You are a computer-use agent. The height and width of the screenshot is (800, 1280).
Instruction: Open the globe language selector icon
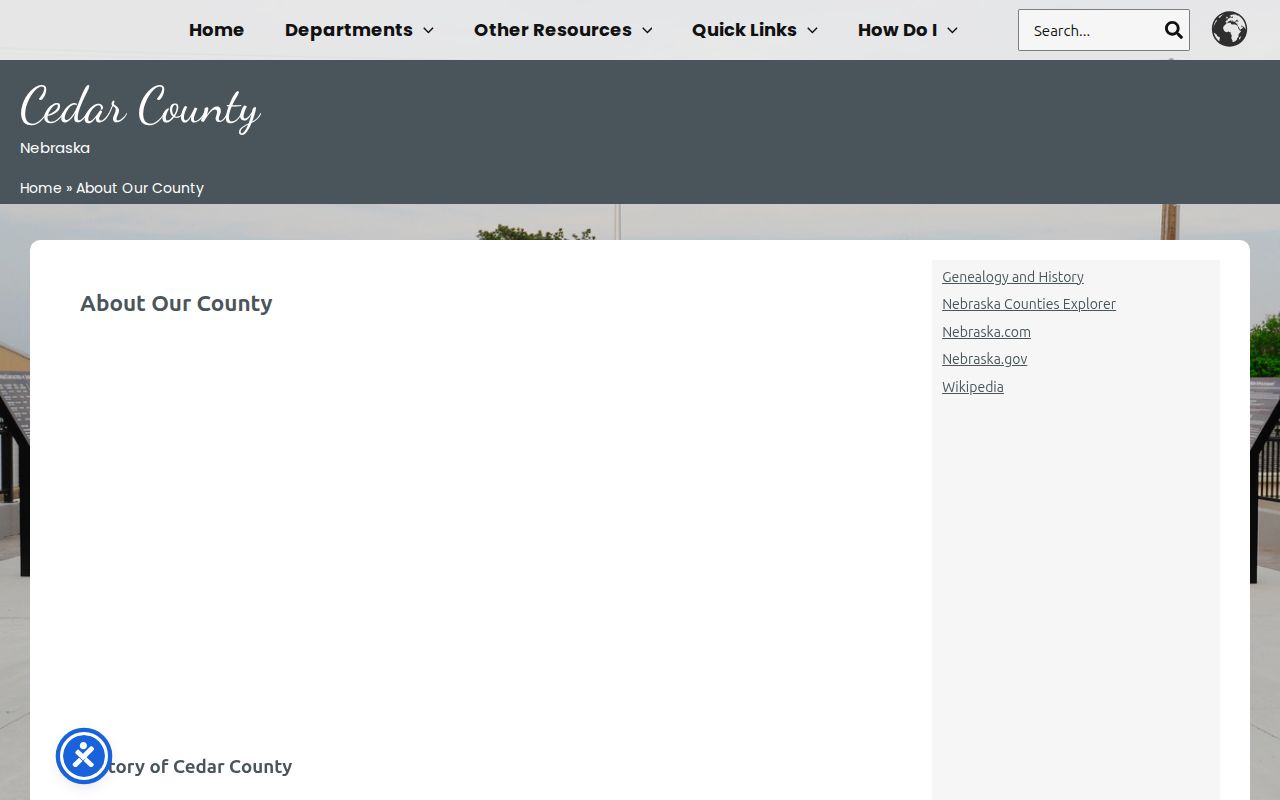pos(1229,30)
